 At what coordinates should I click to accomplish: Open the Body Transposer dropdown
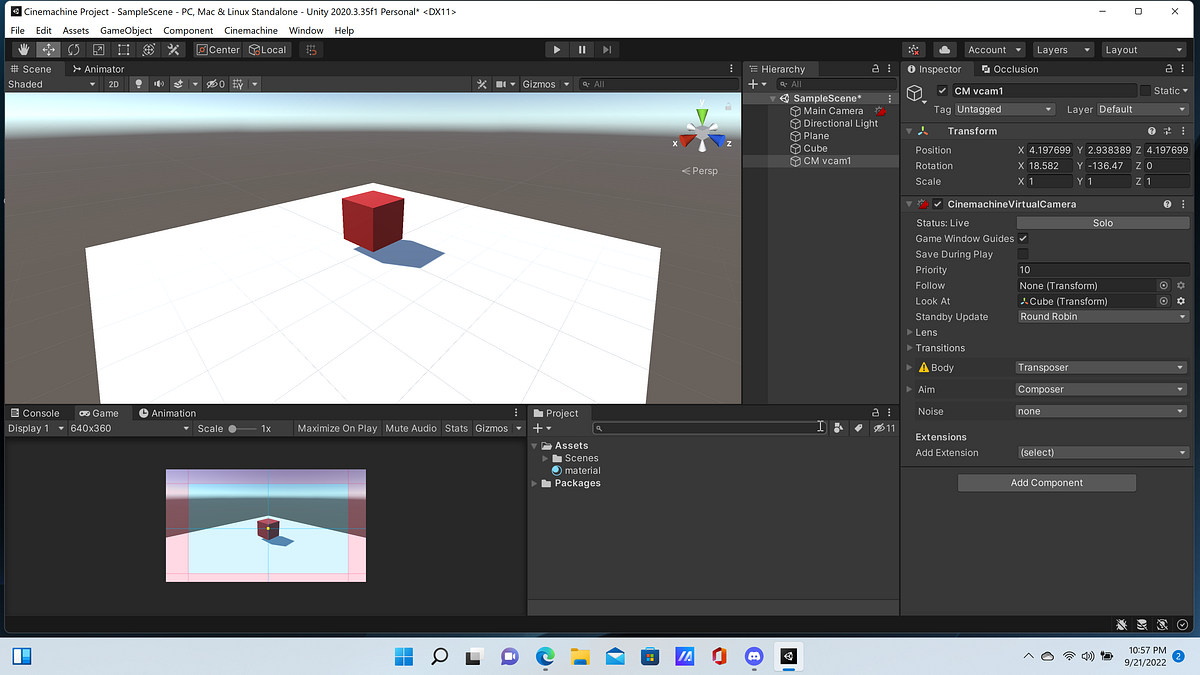1102,368
